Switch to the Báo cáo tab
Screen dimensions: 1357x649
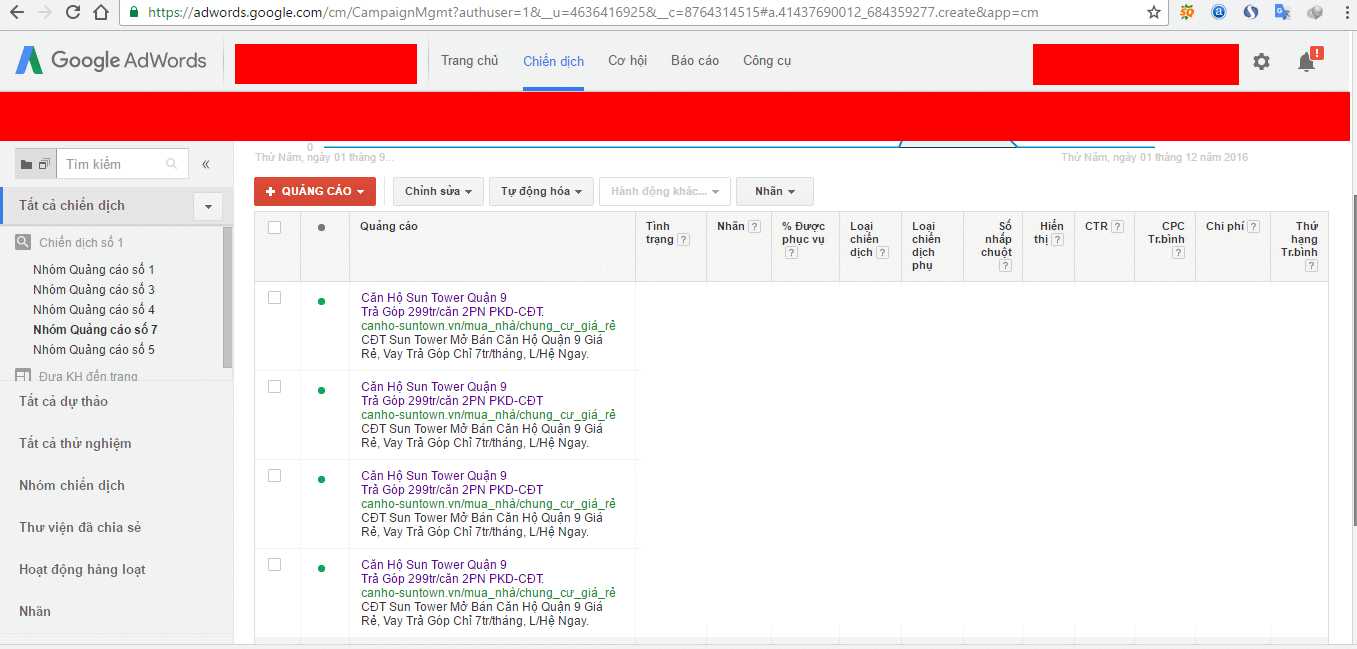pyautogui.click(x=695, y=61)
